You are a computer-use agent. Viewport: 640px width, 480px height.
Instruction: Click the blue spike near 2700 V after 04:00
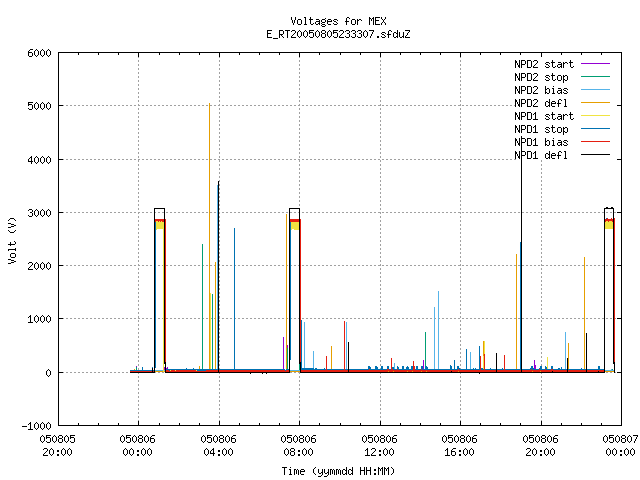(234, 299)
